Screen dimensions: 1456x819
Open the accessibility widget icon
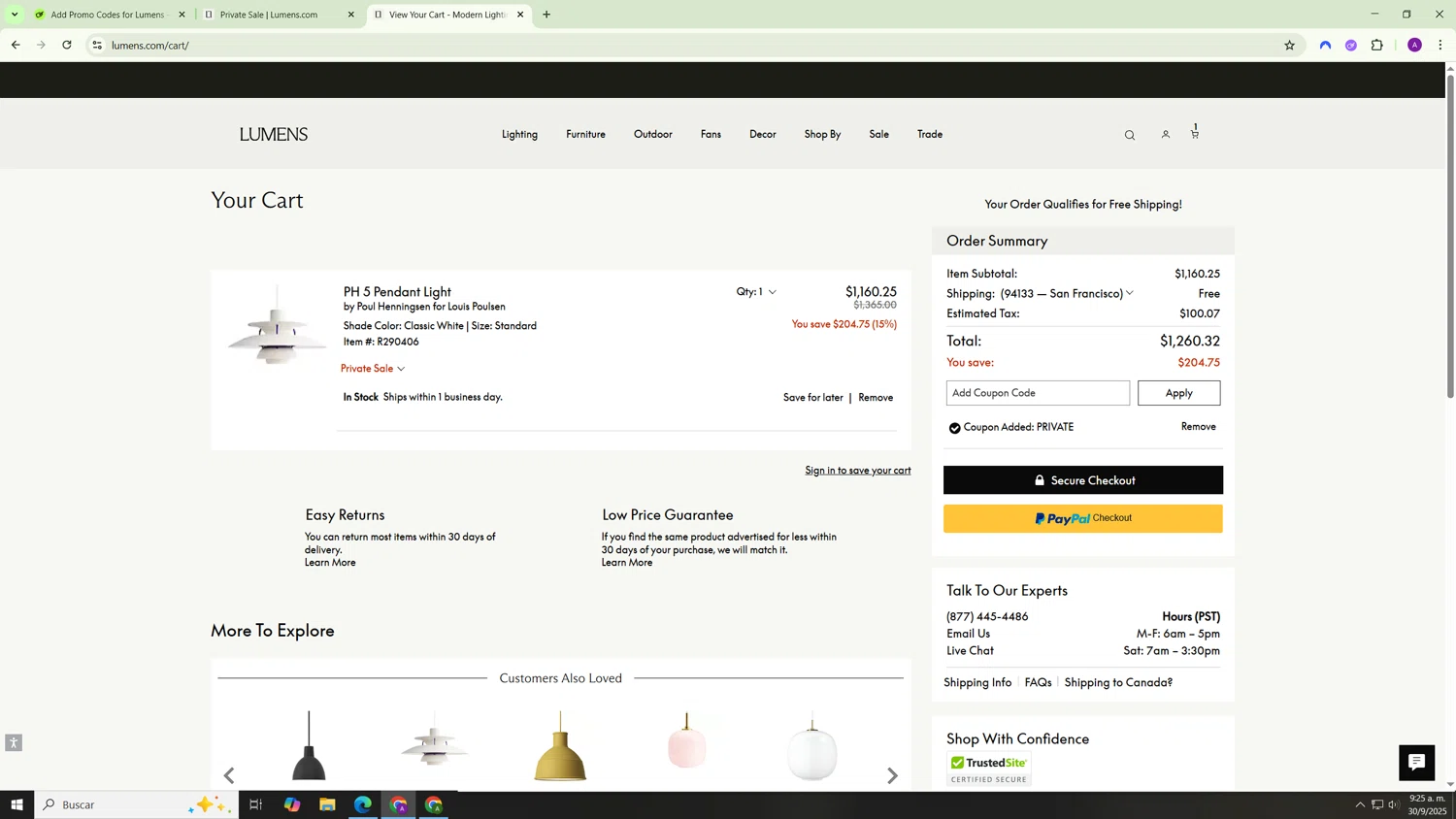coord(14,743)
